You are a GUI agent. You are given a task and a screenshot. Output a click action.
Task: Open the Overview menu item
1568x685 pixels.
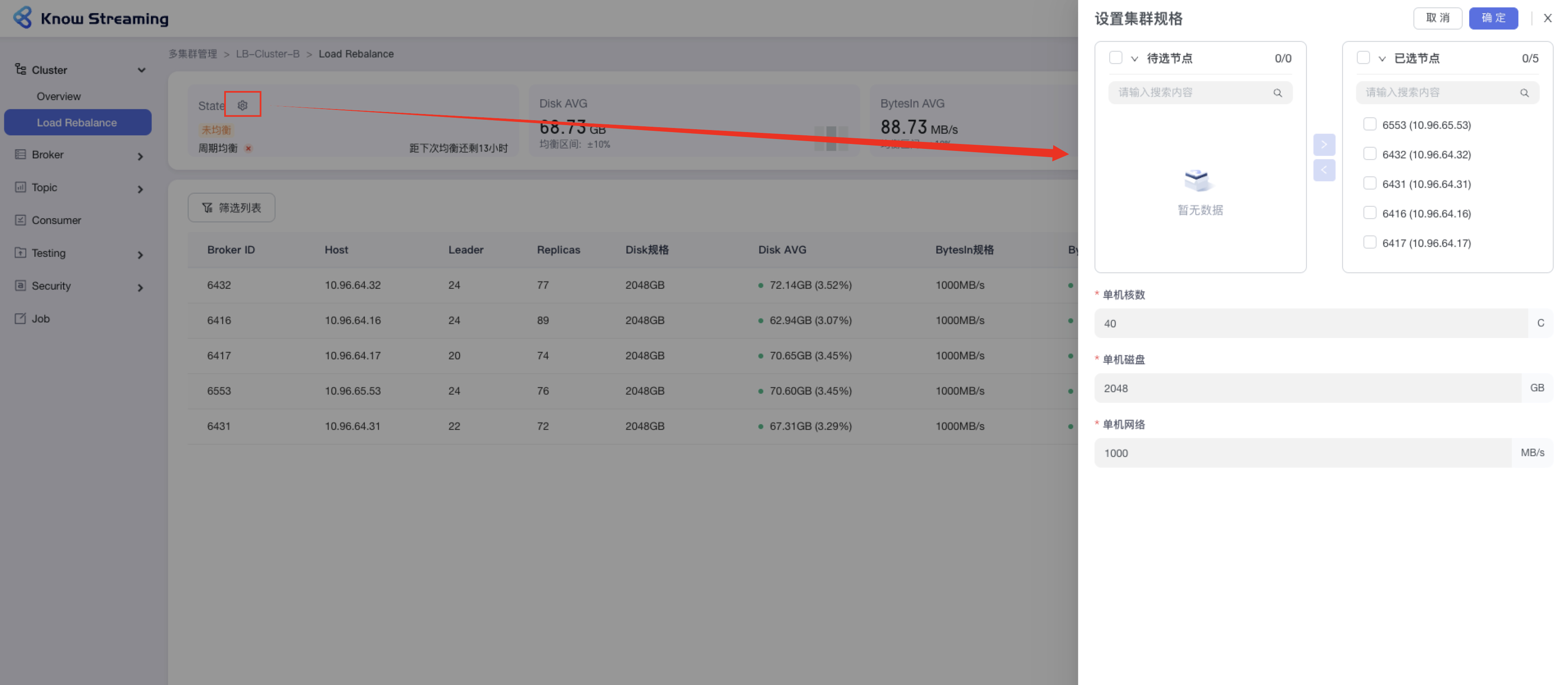tap(59, 96)
